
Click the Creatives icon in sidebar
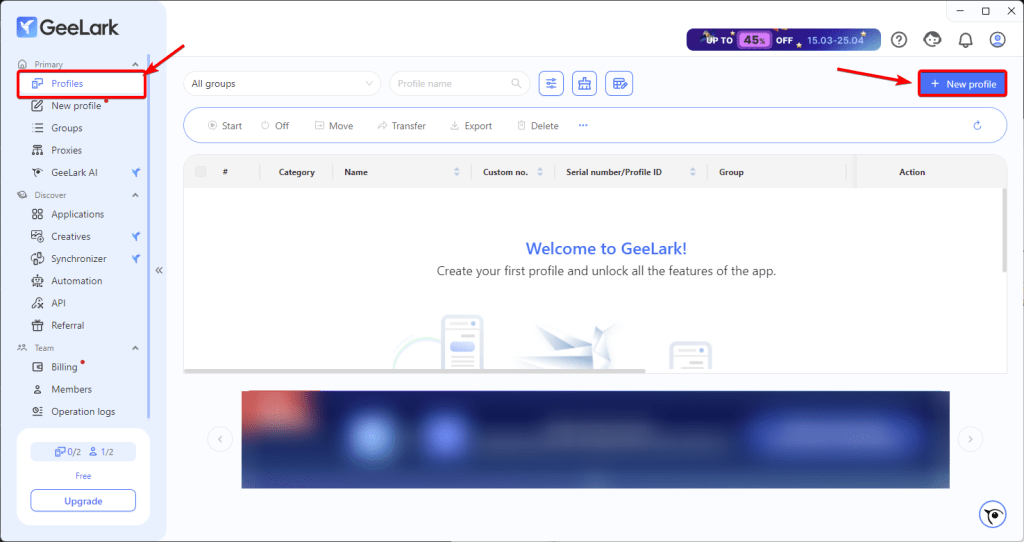(37, 236)
